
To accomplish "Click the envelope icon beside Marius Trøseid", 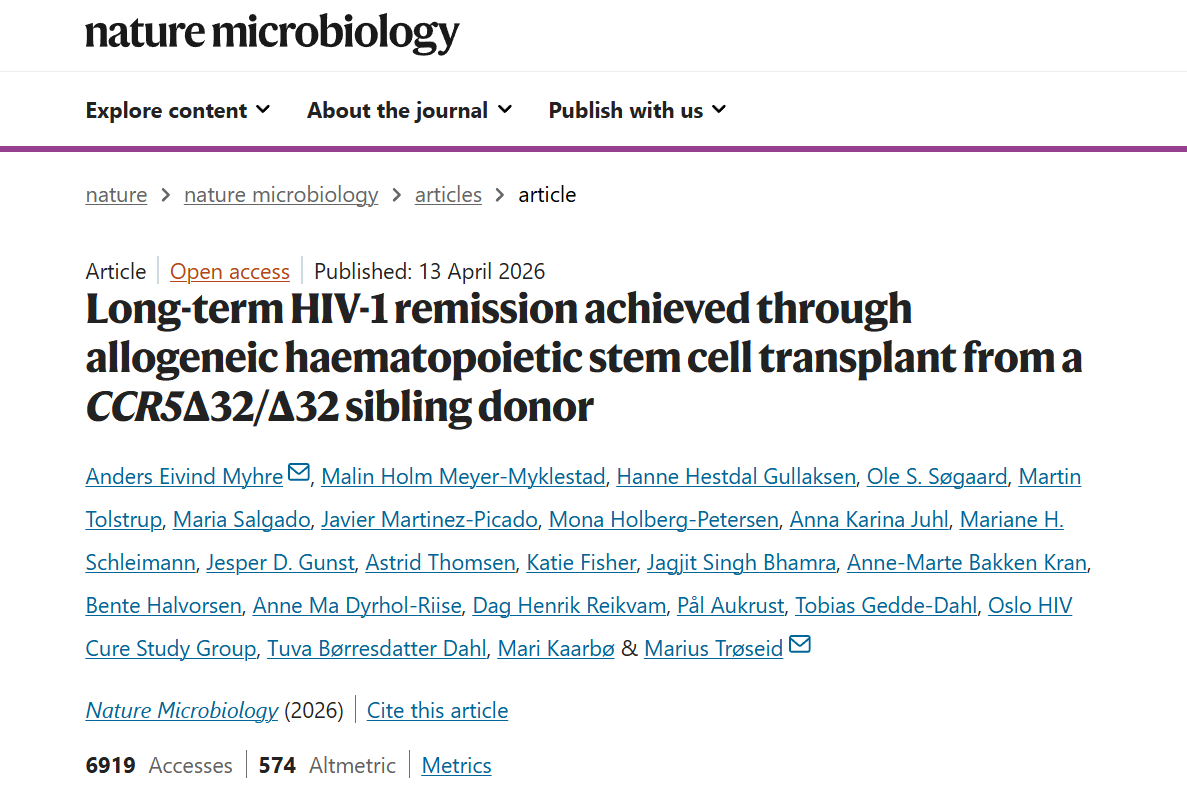I will pos(799,645).
